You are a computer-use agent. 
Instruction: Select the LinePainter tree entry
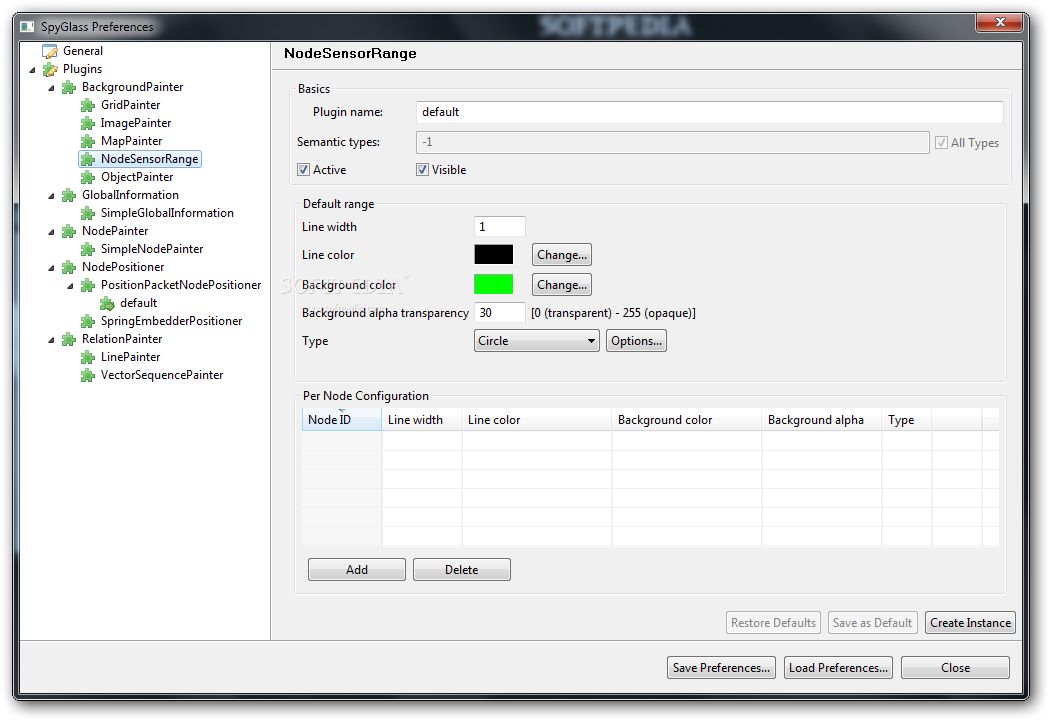pyautogui.click(x=131, y=357)
